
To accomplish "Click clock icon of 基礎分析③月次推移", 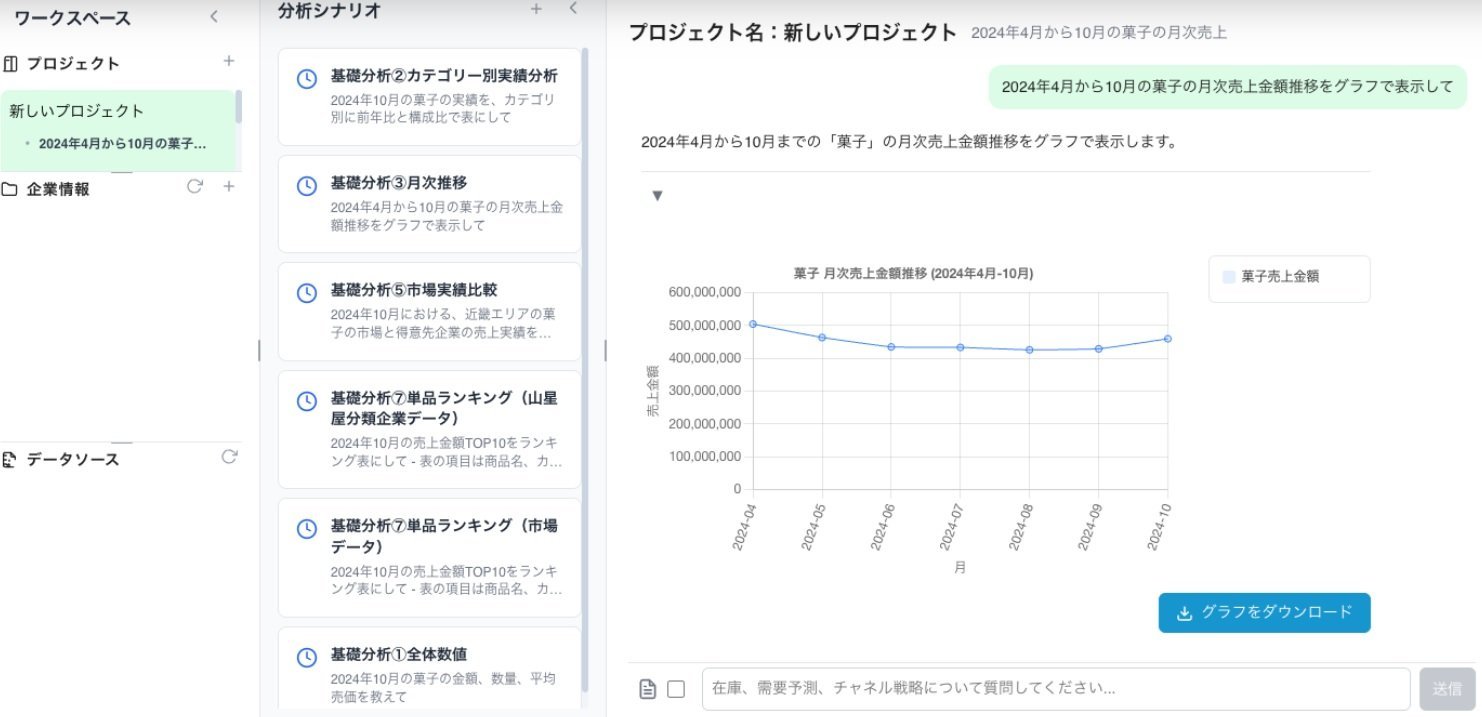I will tap(307, 186).
